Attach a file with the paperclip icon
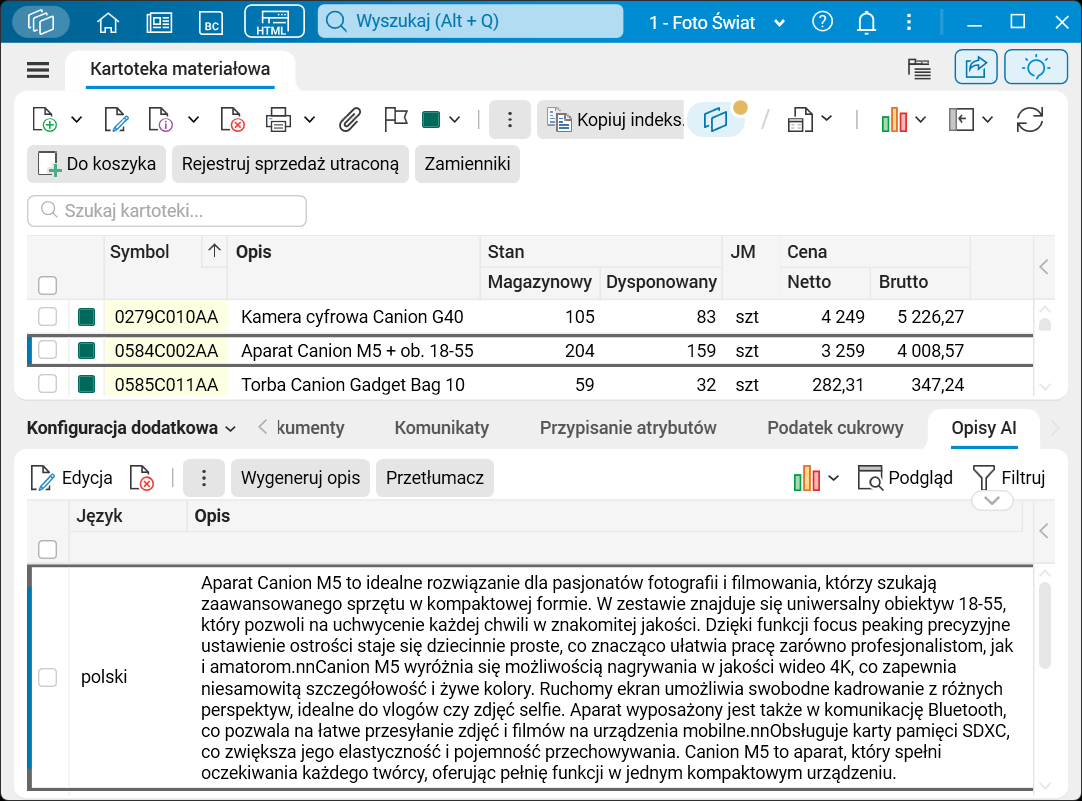The image size is (1082, 801). pos(349,119)
